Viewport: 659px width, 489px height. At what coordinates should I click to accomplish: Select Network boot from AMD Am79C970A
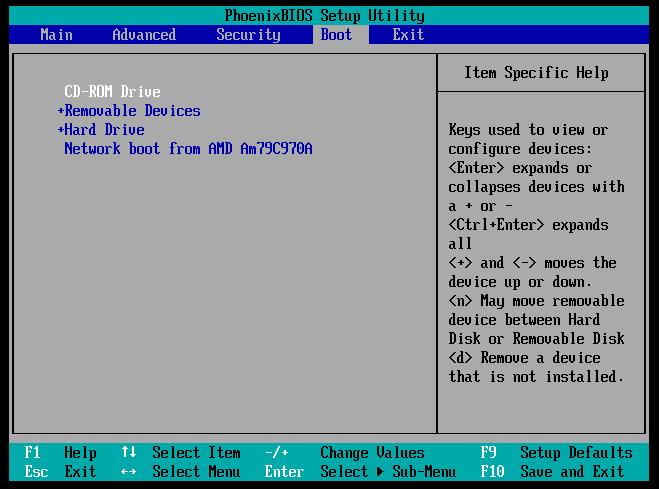click(188, 149)
